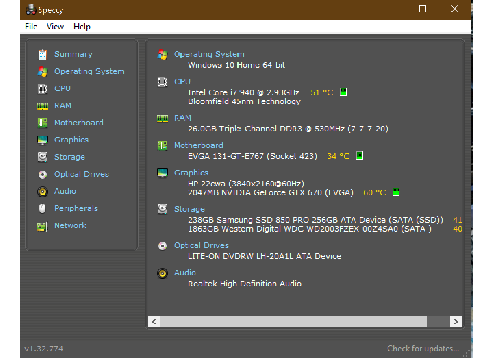Click RAM icon in summary panel

162,119
